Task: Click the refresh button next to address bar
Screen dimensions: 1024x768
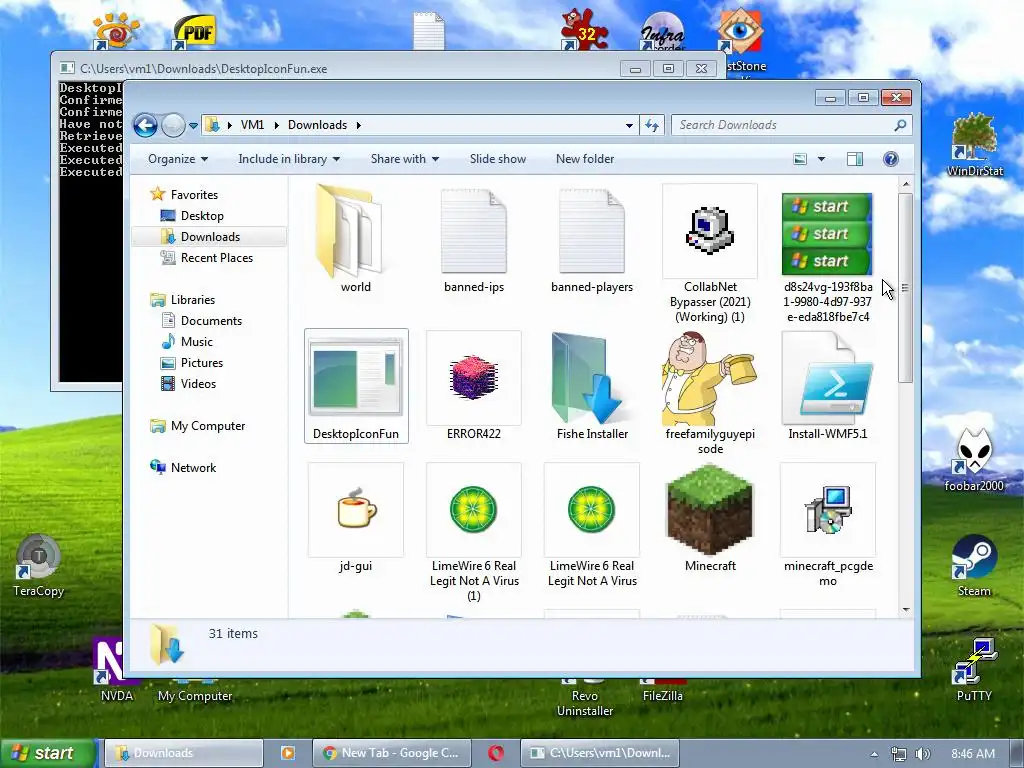Action: click(x=652, y=125)
